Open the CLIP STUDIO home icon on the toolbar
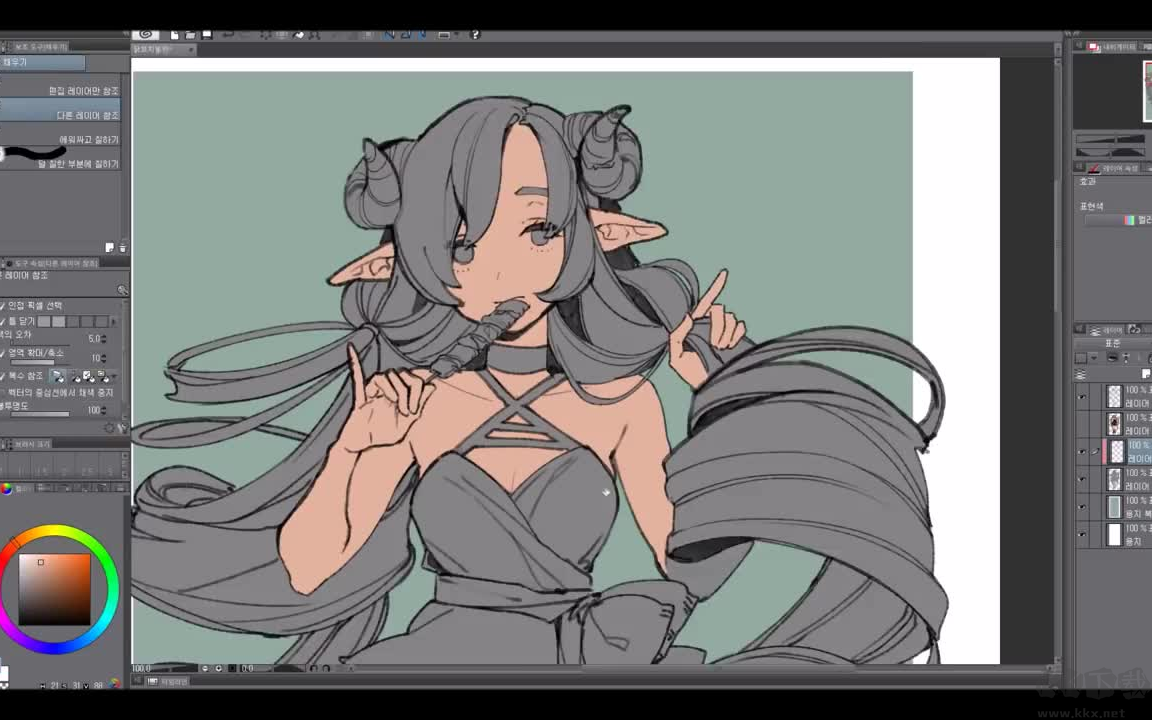This screenshot has height=720, width=1152. point(147,35)
